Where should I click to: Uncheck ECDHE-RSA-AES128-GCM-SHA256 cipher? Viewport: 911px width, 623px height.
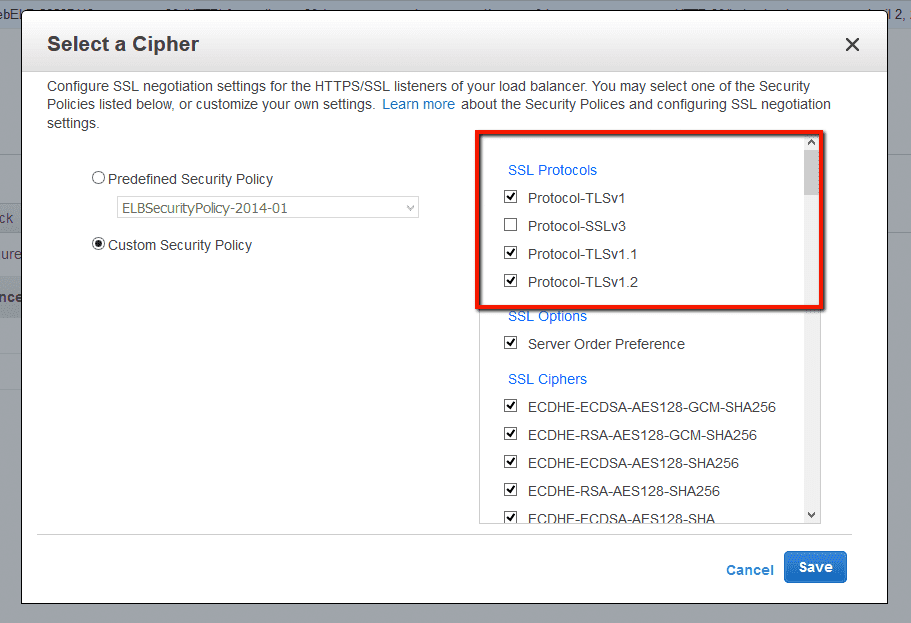510,434
